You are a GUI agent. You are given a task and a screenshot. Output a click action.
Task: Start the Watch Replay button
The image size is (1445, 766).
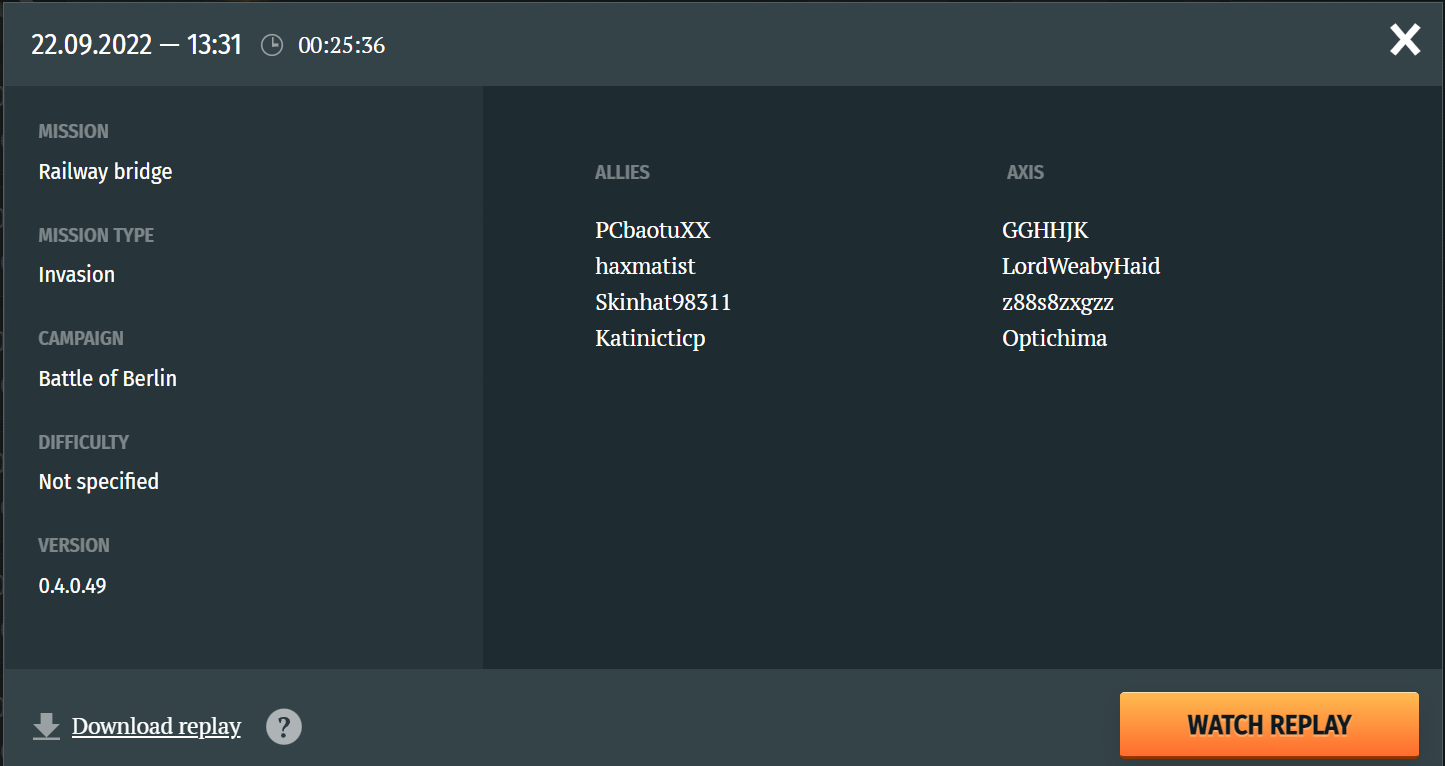click(x=1269, y=724)
